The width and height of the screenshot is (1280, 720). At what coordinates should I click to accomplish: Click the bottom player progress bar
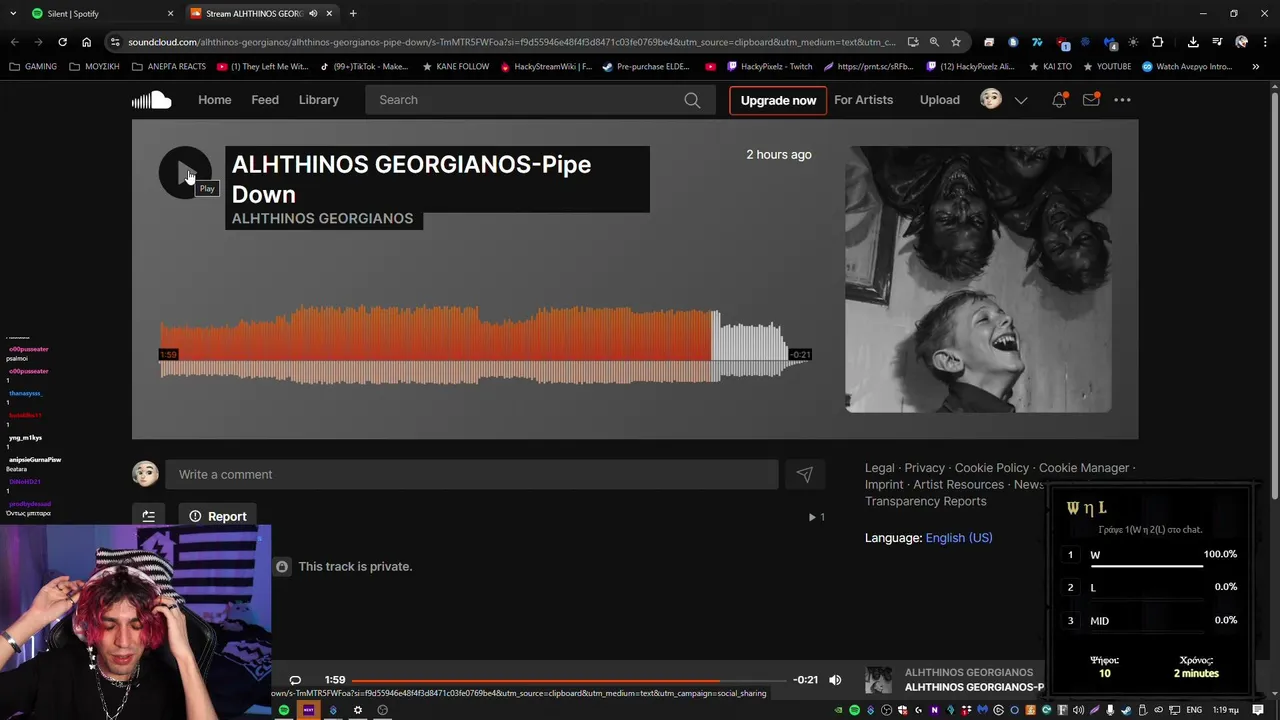click(x=569, y=680)
